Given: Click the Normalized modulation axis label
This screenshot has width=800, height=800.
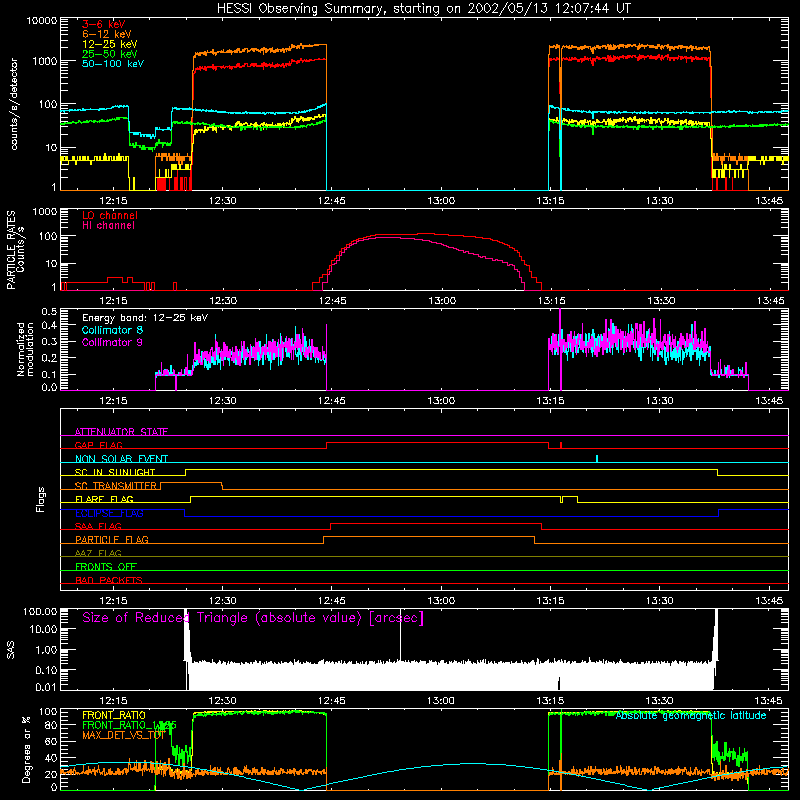Looking at the screenshot, I should (x=26, y=349).
